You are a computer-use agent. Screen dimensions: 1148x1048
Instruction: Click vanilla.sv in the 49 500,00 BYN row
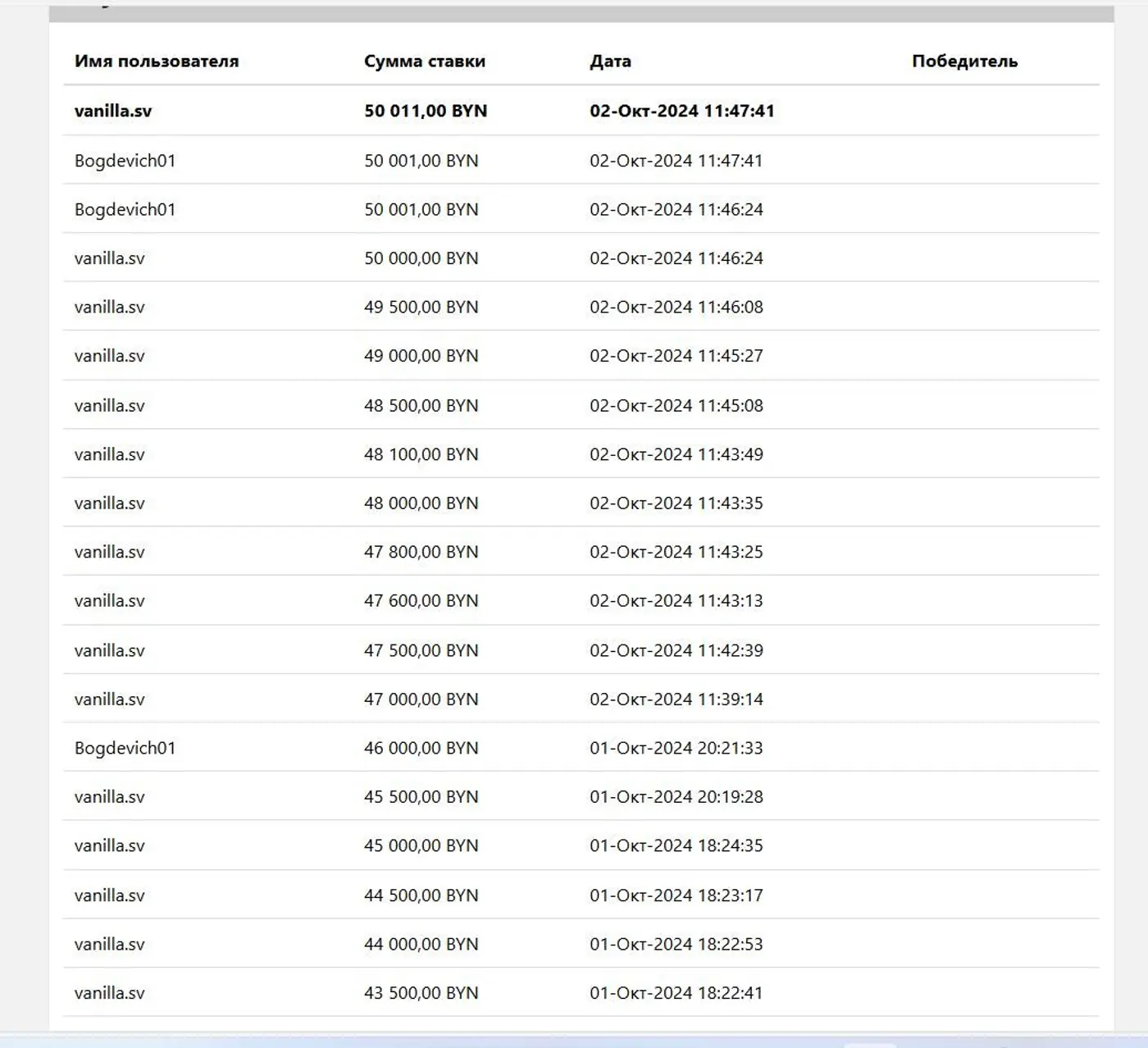coord(109,307)
